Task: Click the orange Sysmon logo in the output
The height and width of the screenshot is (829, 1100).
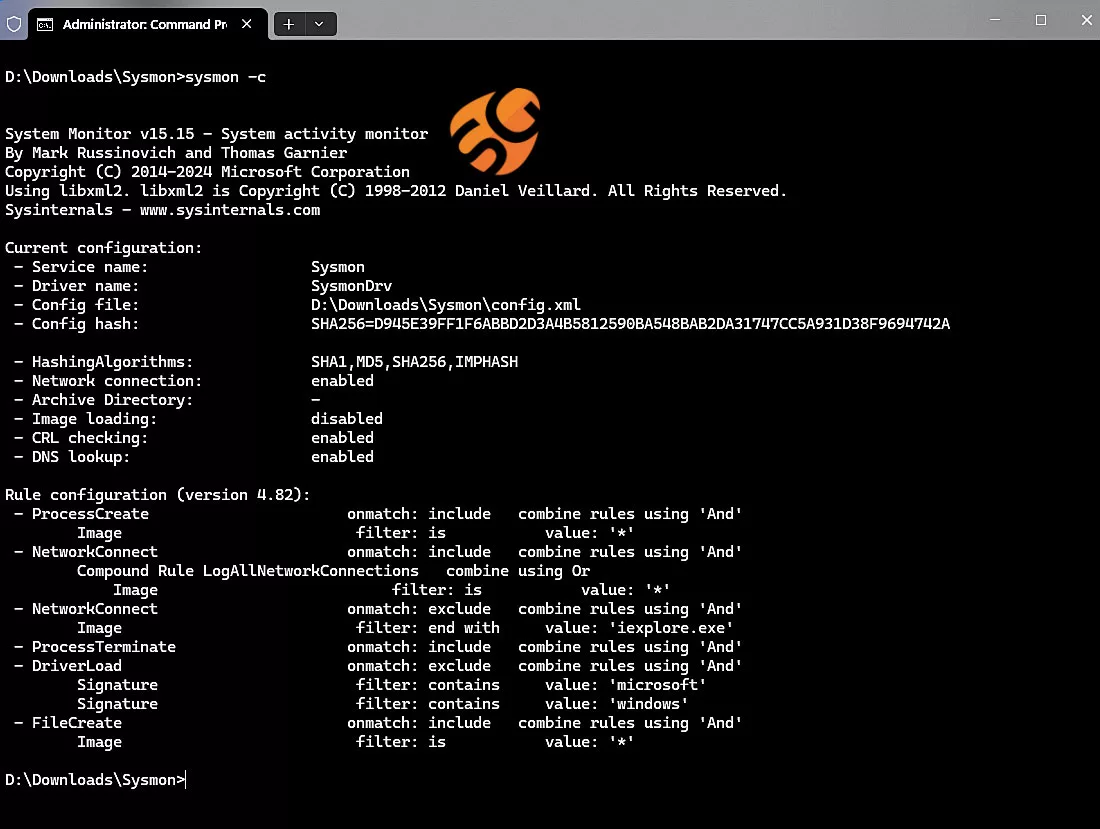Action: click(497, 131)
